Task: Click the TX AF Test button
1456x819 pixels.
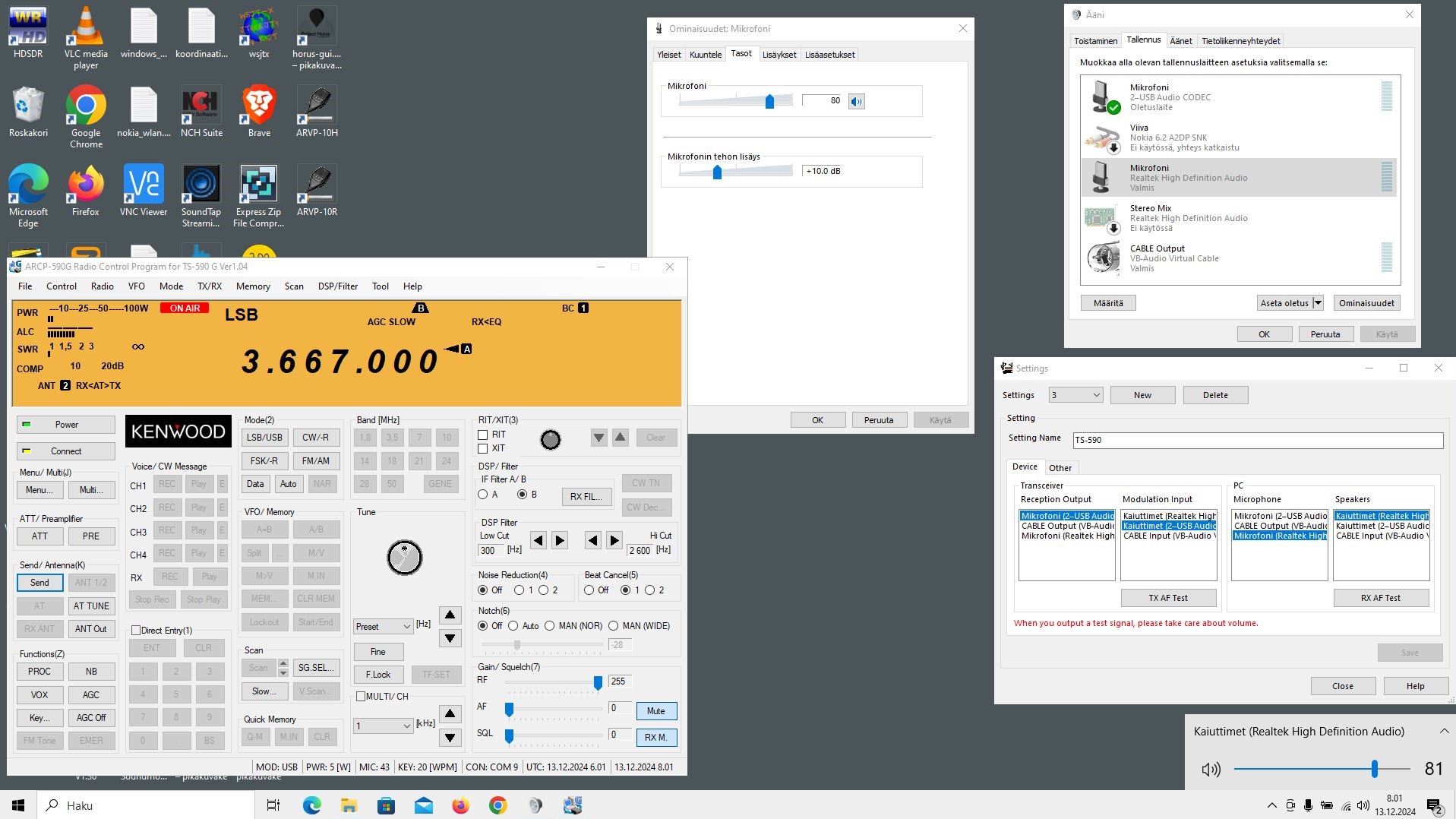Action: [1167, 598]
